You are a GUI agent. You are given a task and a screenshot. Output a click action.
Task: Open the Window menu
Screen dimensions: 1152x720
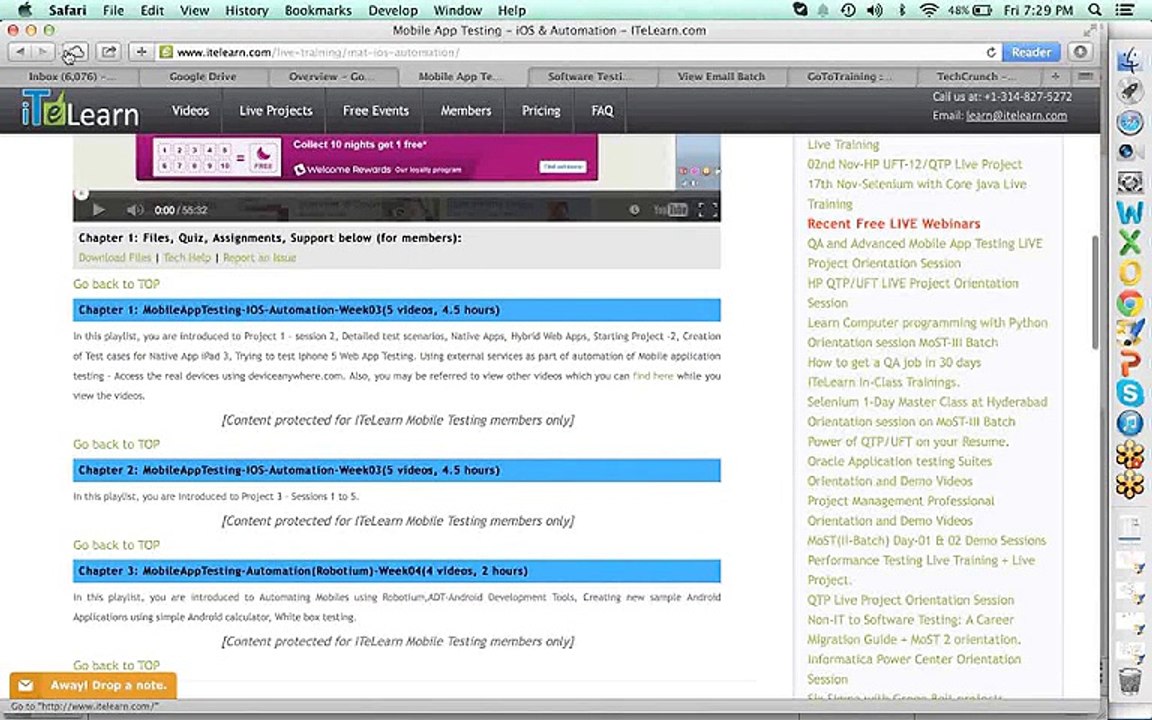457,10
